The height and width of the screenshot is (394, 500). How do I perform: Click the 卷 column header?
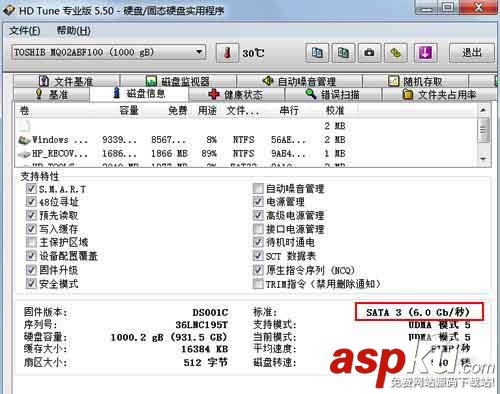coord(24,110)
